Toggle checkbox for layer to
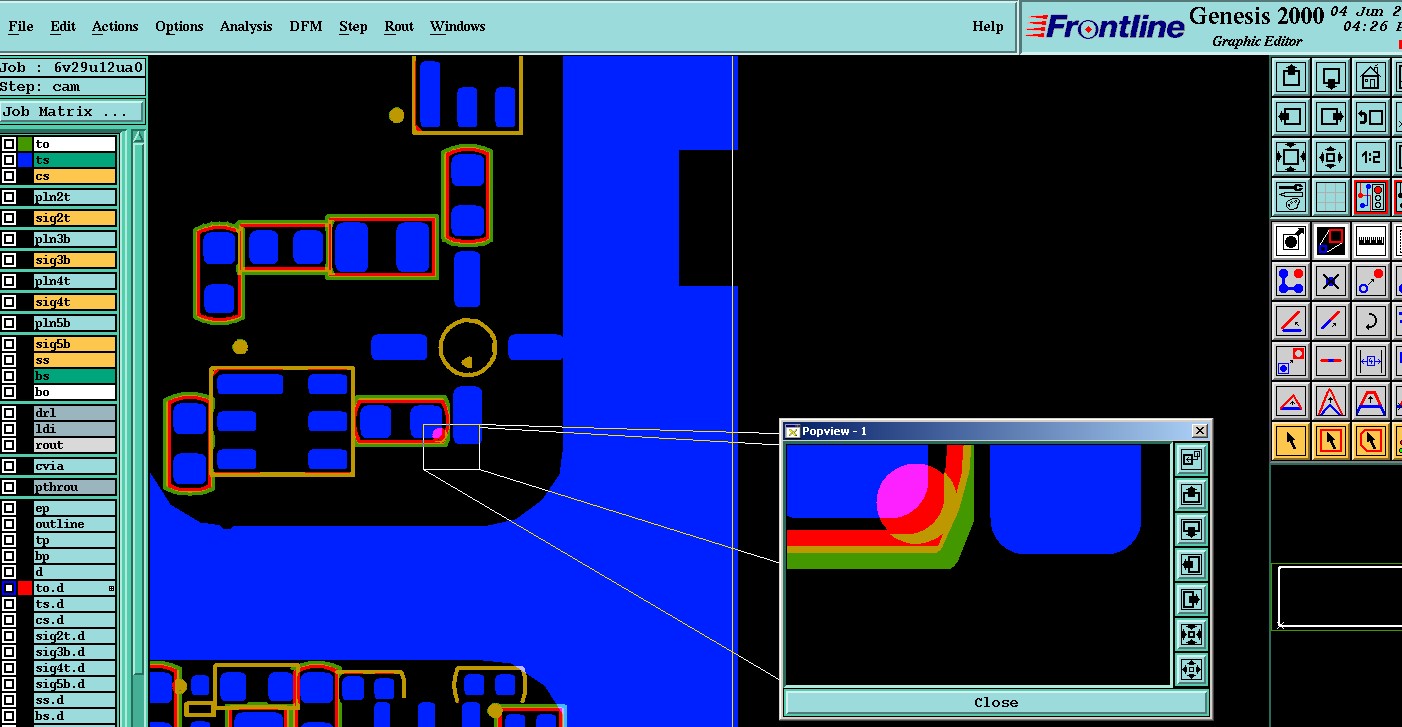 point(9,144)
